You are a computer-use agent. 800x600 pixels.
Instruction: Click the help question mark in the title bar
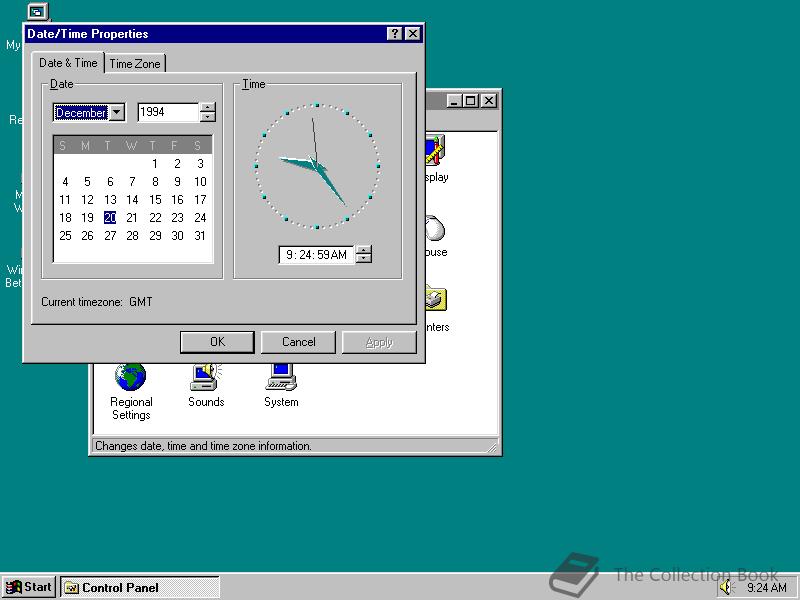(395, 33)
